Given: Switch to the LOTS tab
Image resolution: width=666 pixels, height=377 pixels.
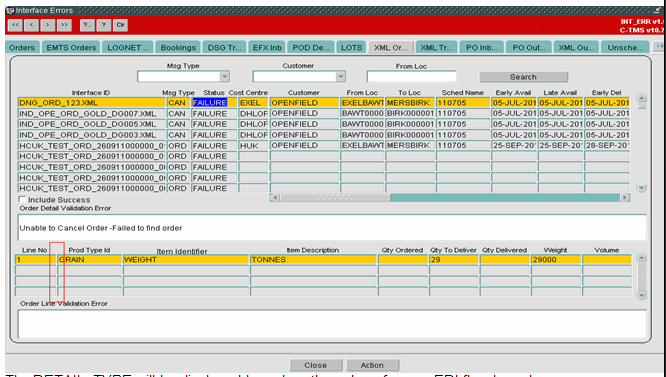Looking at the screenshot, I should click(x=352, y=48).
